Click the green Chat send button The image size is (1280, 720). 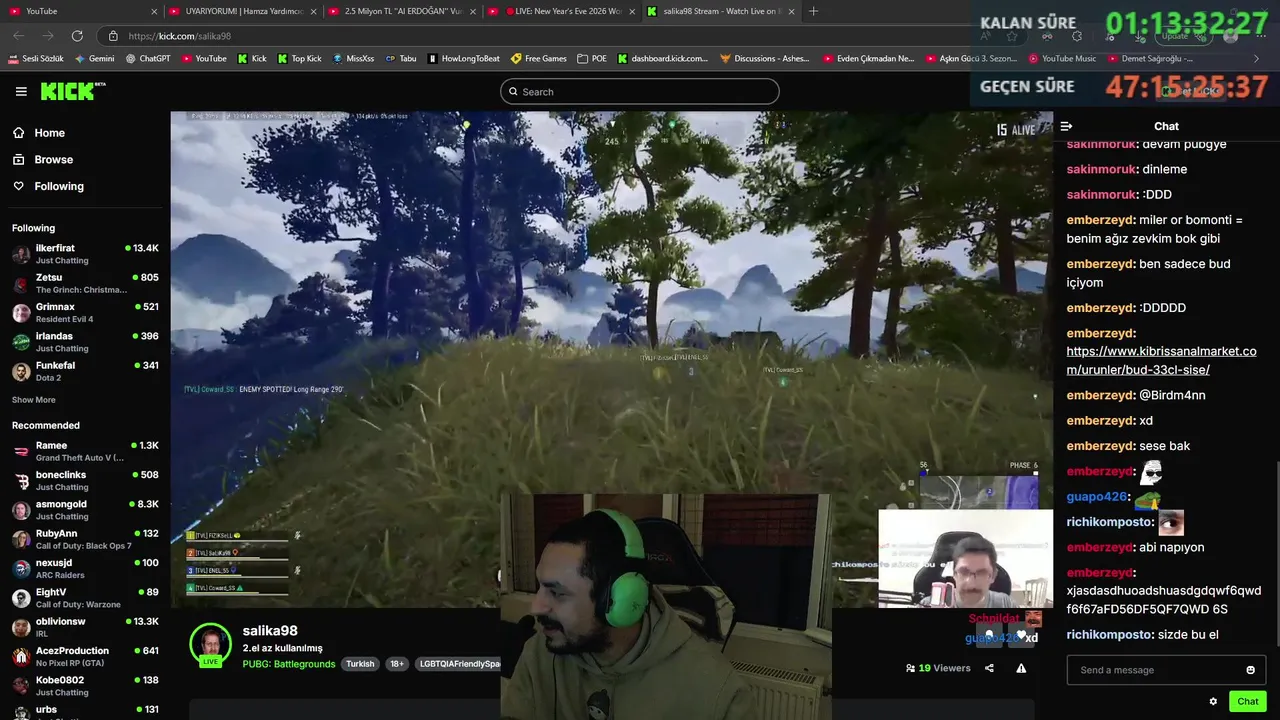click(x=1248, y=701)
